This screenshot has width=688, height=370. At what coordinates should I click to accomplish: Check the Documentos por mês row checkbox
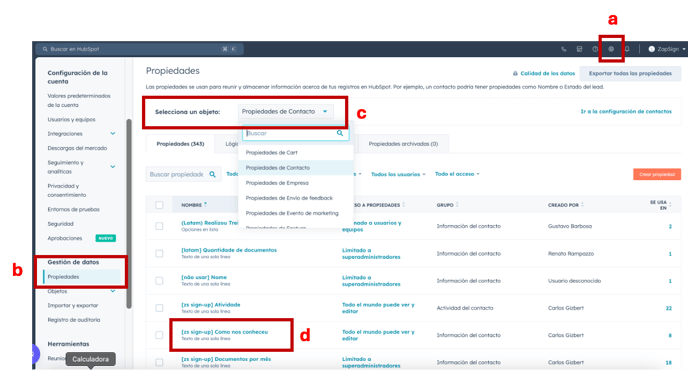pos(159,362)
